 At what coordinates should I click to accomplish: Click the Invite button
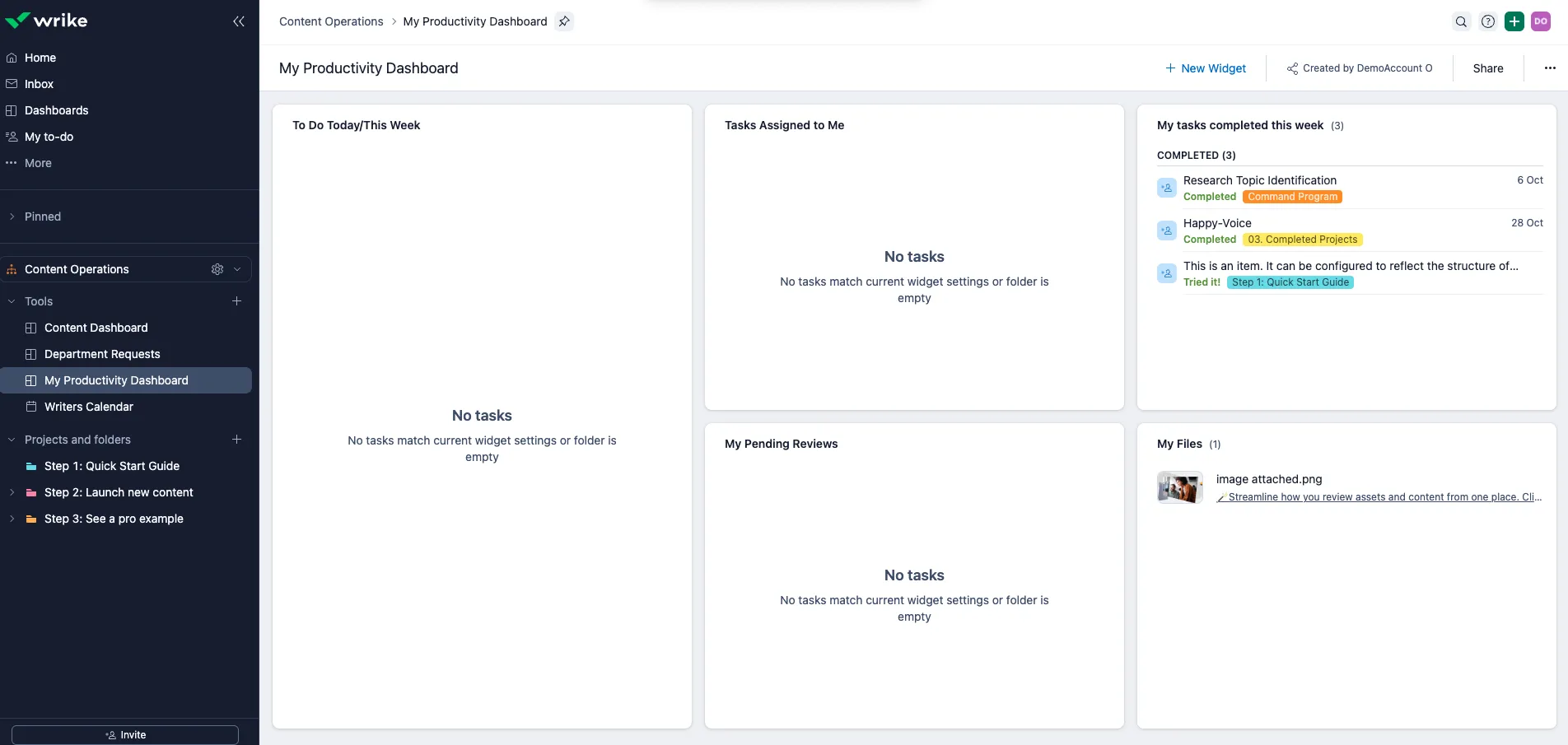coord(125,735)
